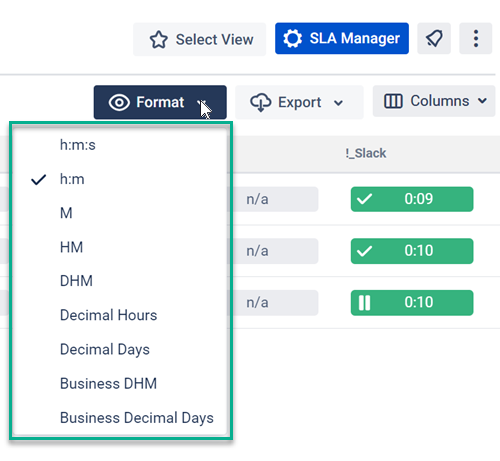The image size is (500, 461).
Task: Click the cloud download Export icon
Action: [x=261, y=102]
